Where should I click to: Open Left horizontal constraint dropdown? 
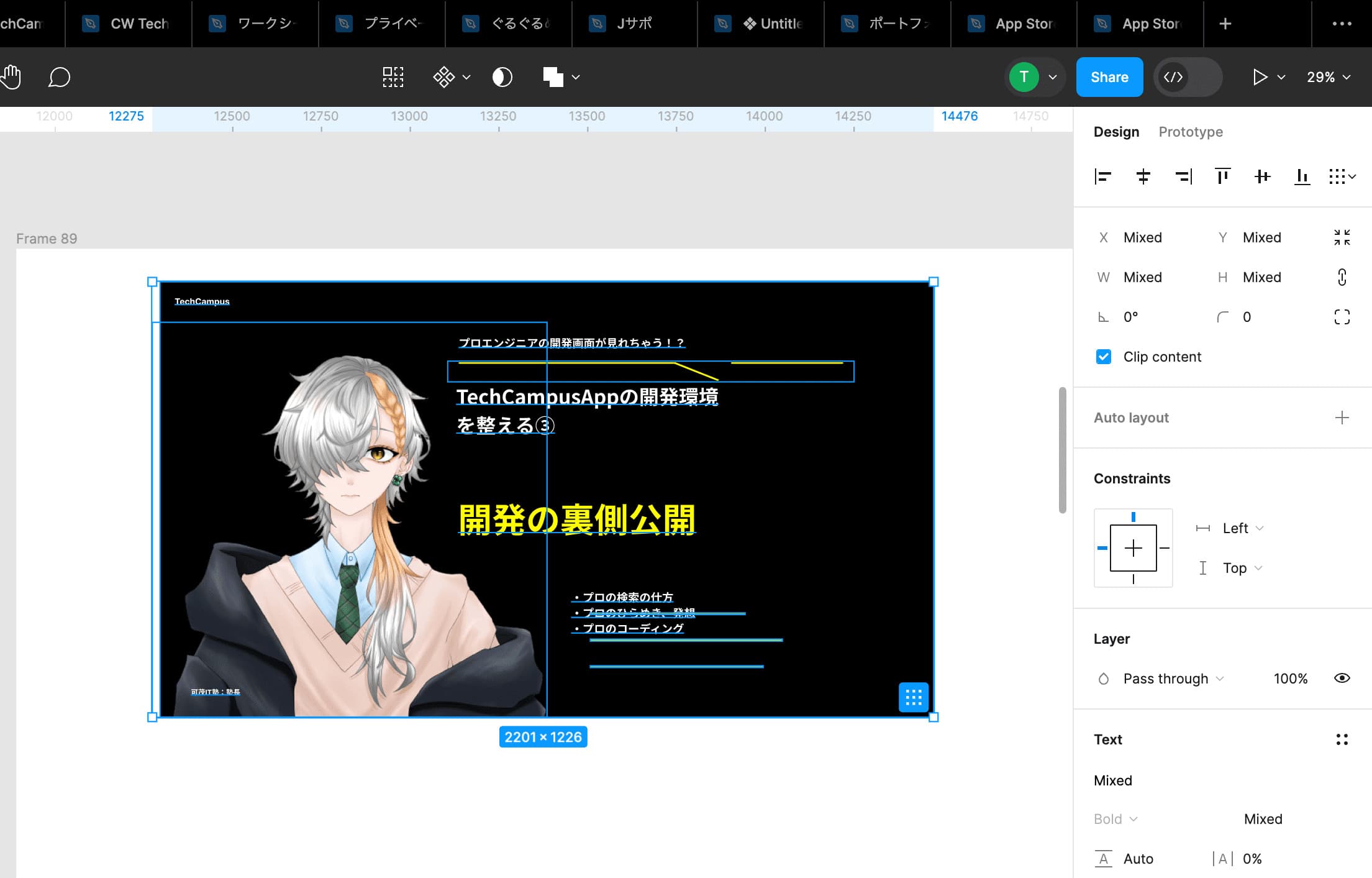click(x=1242, y=528)
